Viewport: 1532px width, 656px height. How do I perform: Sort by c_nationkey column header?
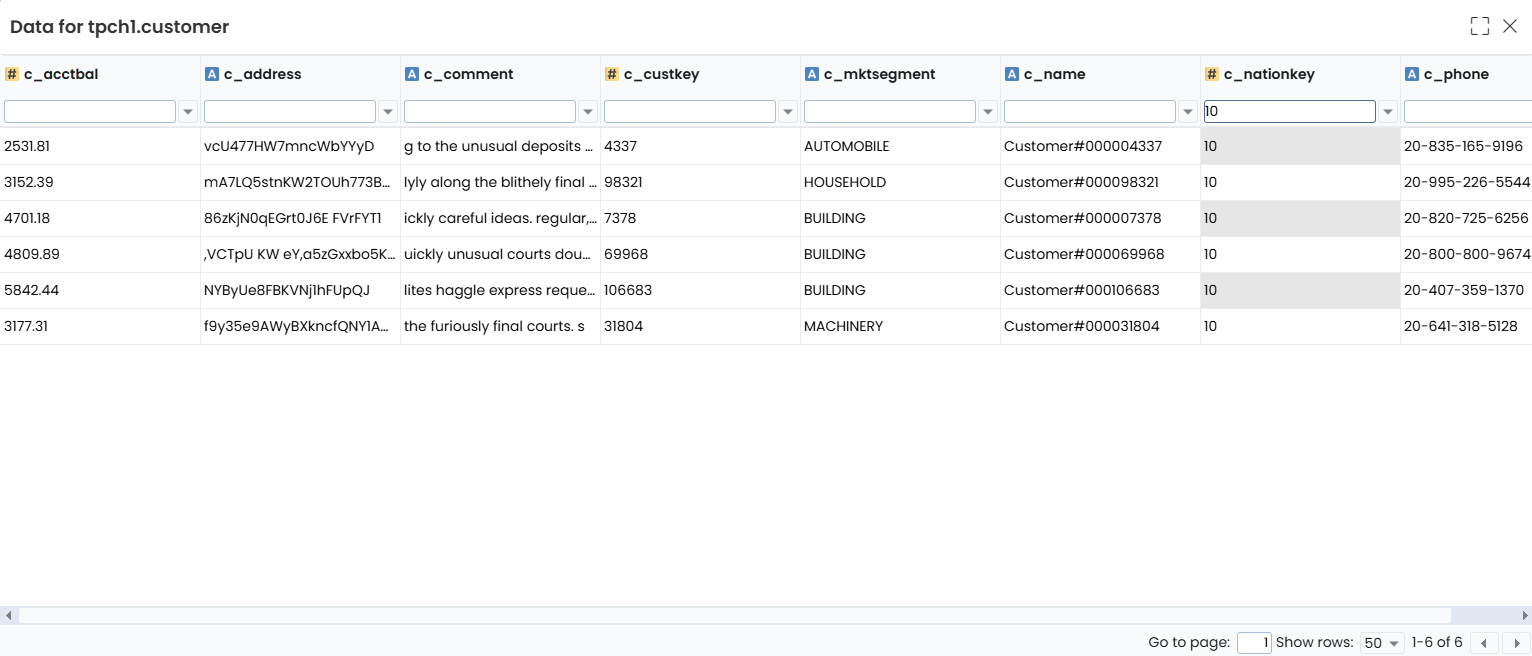pos(1269,74)
